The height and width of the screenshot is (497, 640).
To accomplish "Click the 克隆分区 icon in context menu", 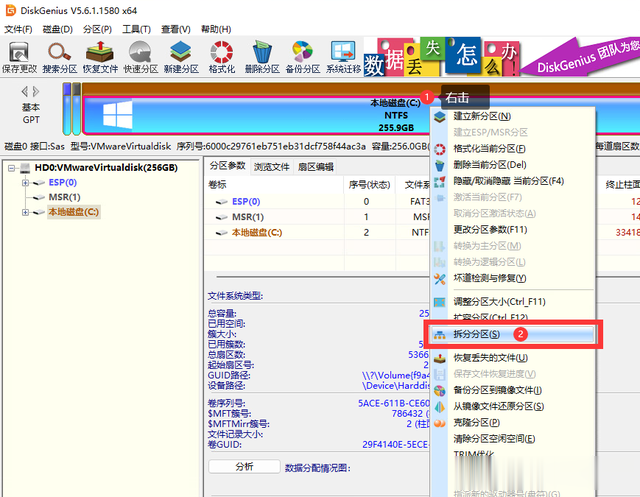I will [440, 423].
